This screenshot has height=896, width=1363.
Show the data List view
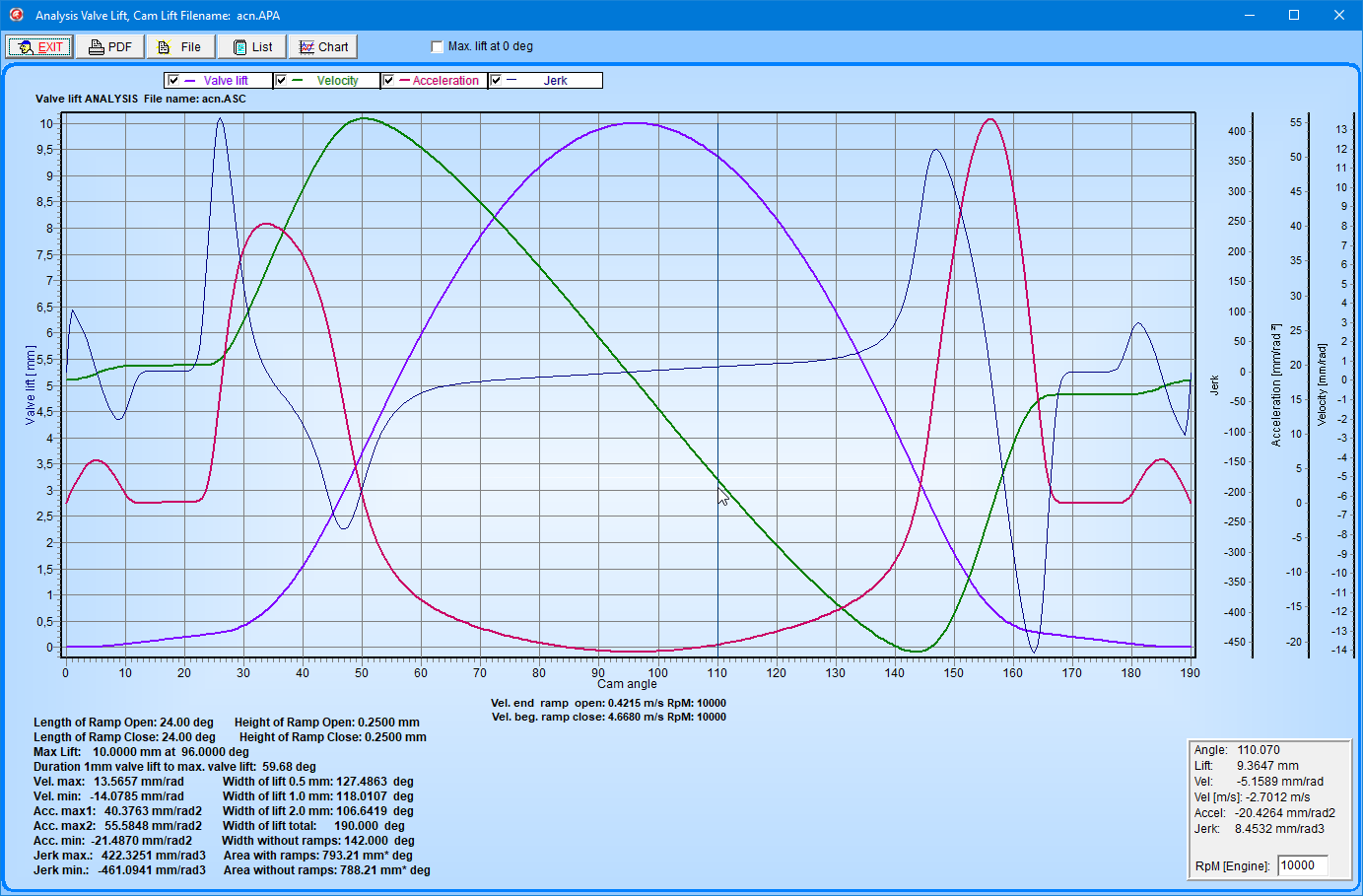coord(252,46)
